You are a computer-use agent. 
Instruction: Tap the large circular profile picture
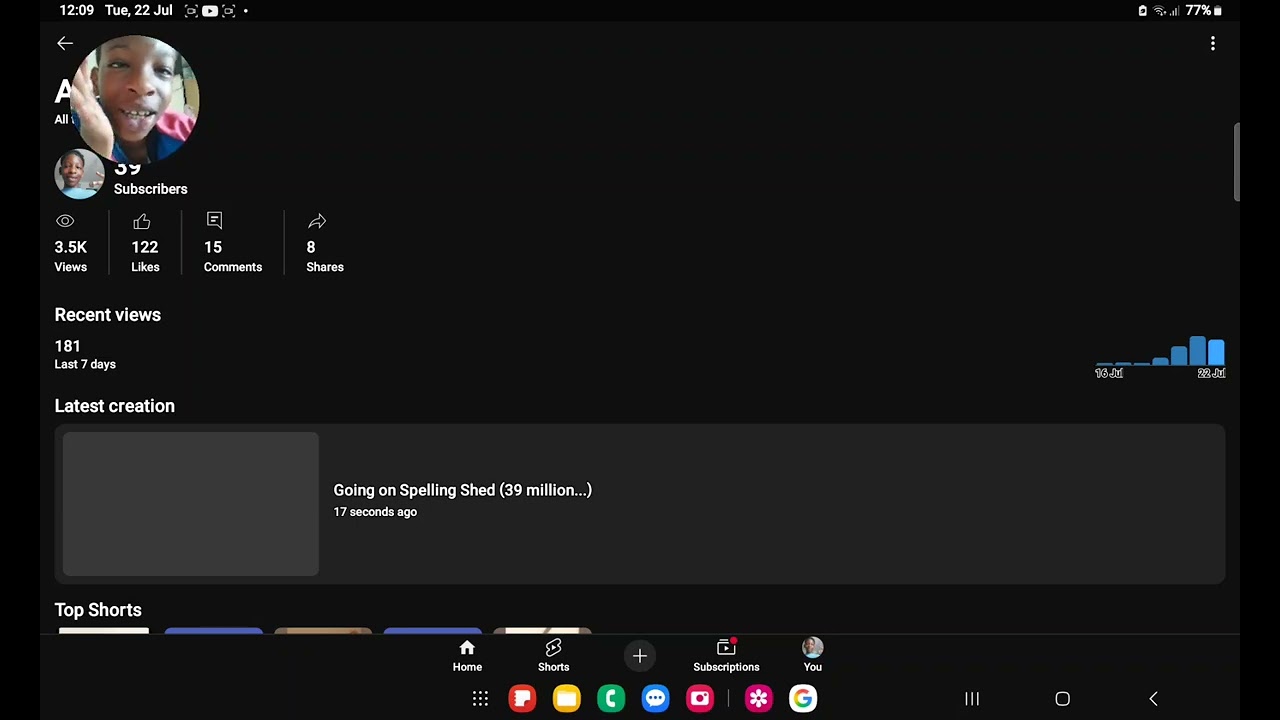click(x=135, y=99)
